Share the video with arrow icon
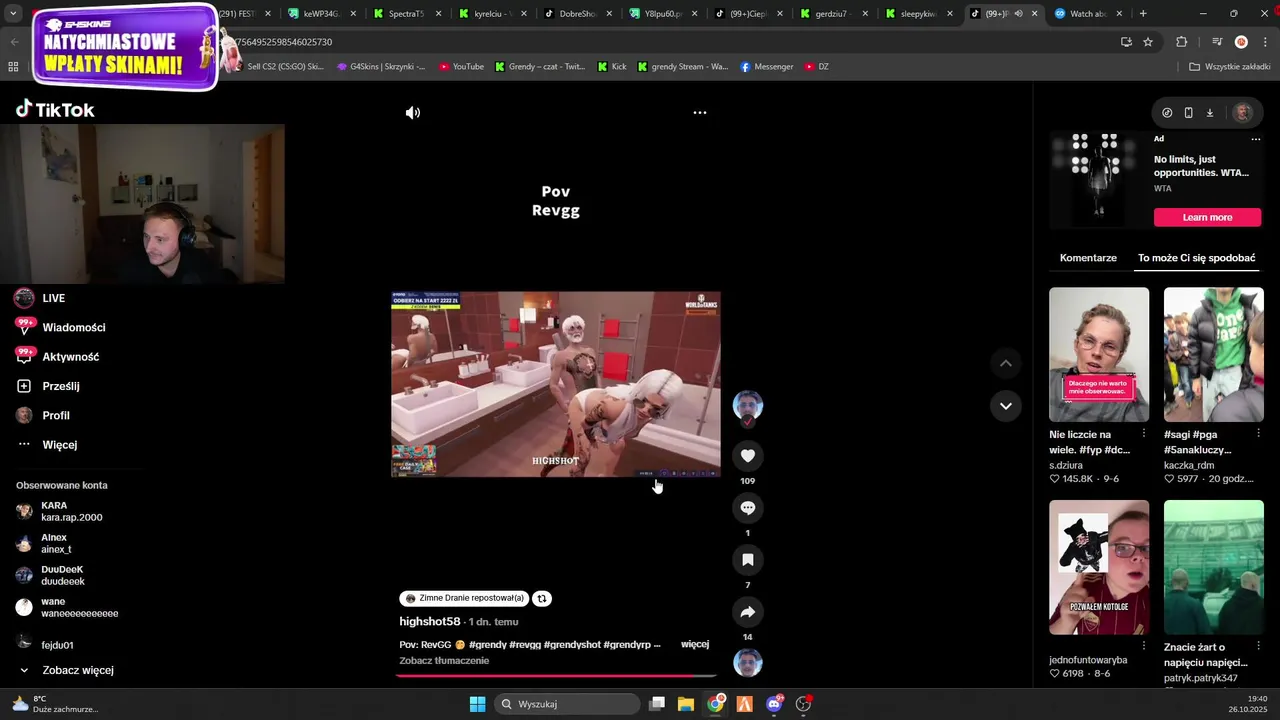The height and width of the screenshot is (720, 1280). coord(747,612)
